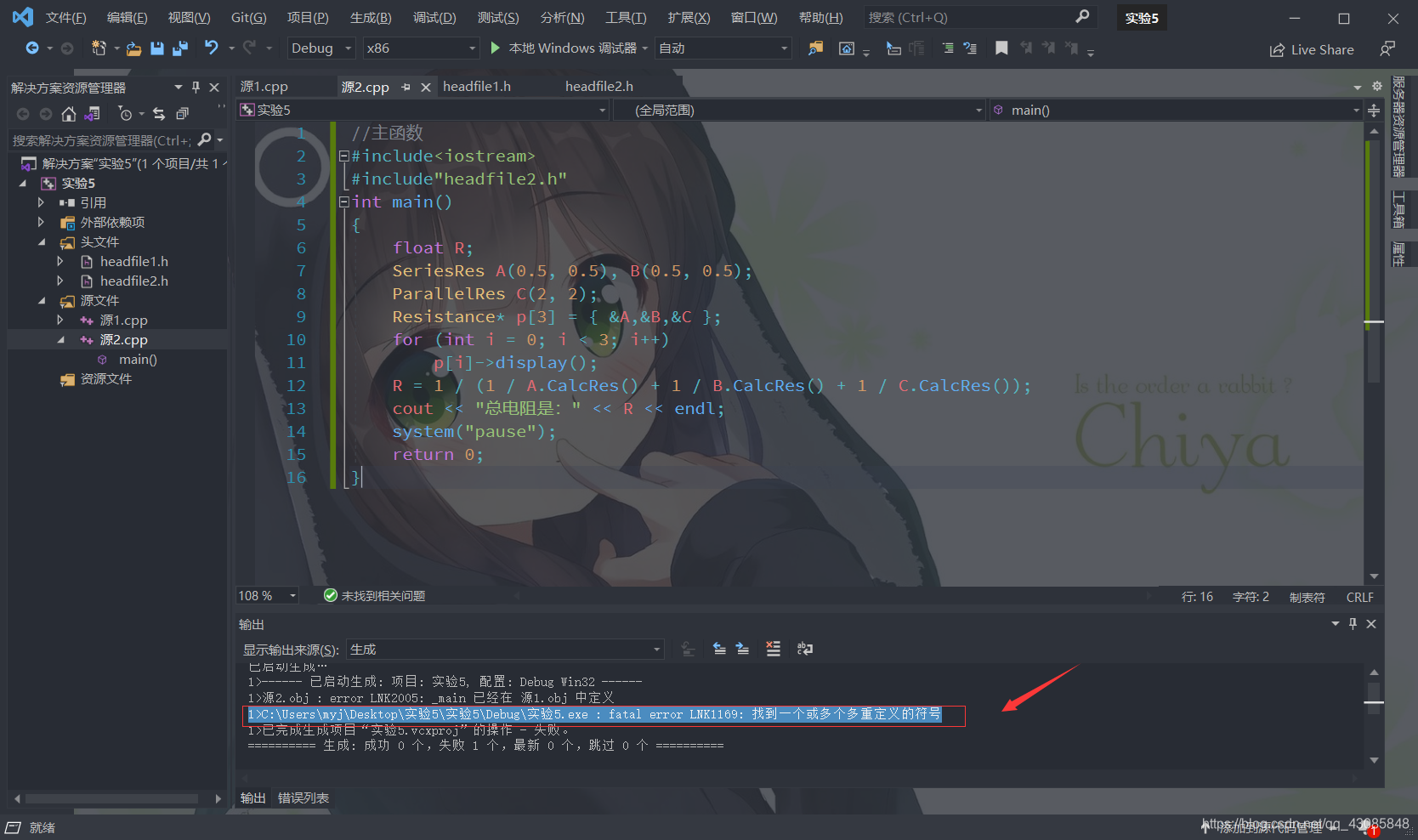
Task: Select the main() node under 源2.cpp
Action: pyautogui.click(x=137, y=360)
